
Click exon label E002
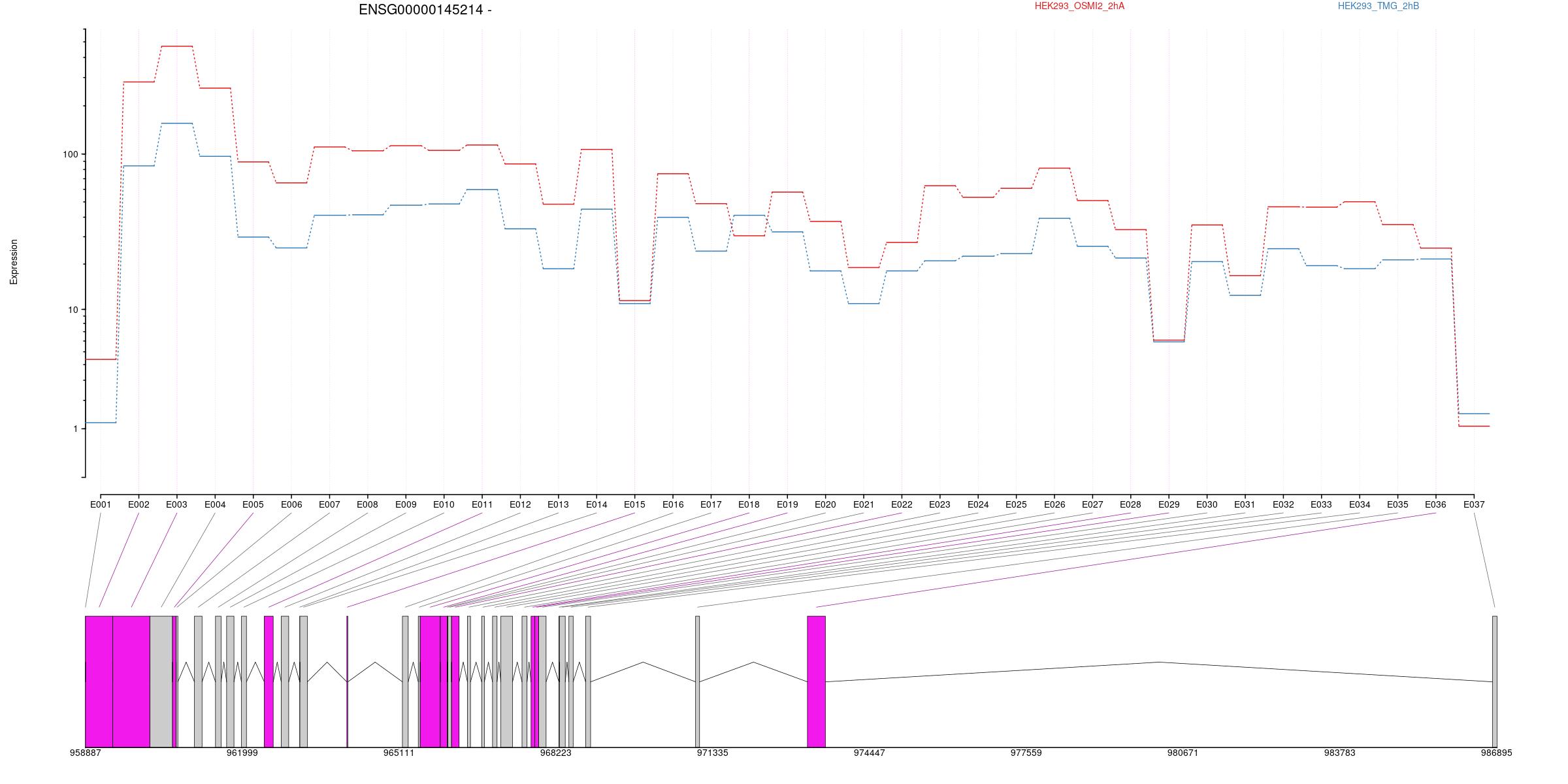point(139,504)
